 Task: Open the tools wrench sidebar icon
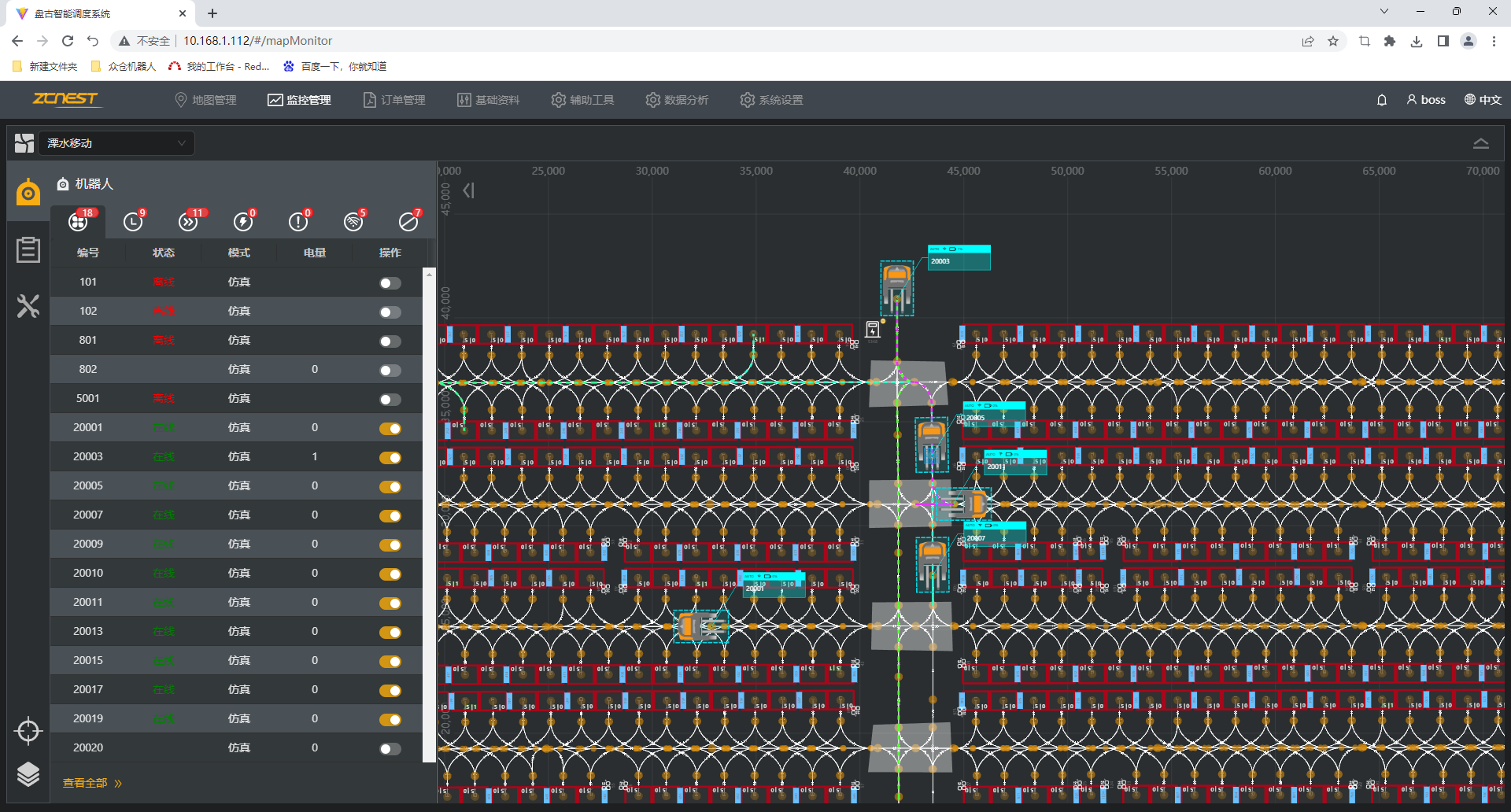(28, 306)
